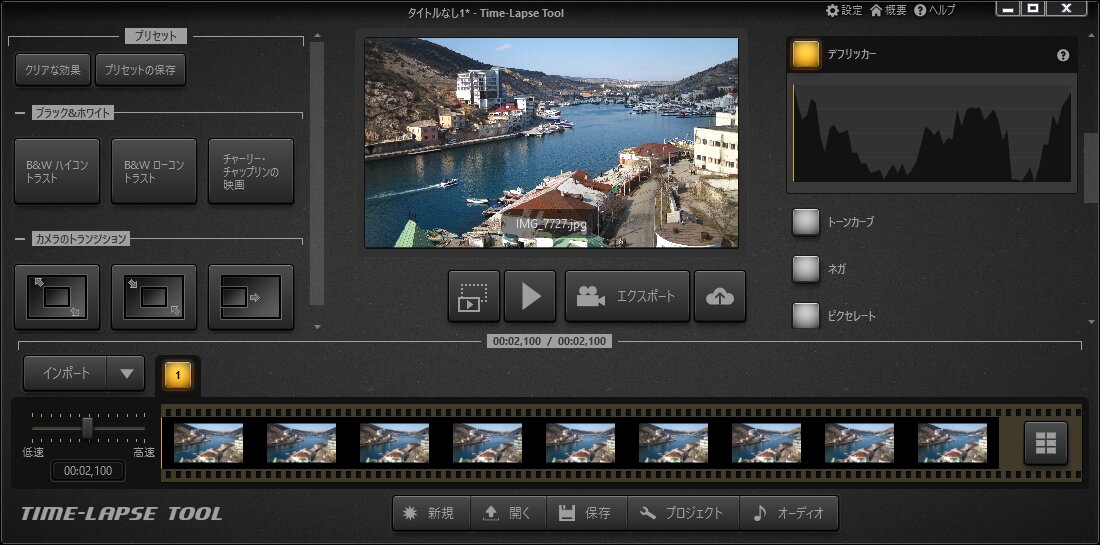Click the エクスポート button
Screen dimensions: 1100x545
pyautogui.click(x=627, y=296)
